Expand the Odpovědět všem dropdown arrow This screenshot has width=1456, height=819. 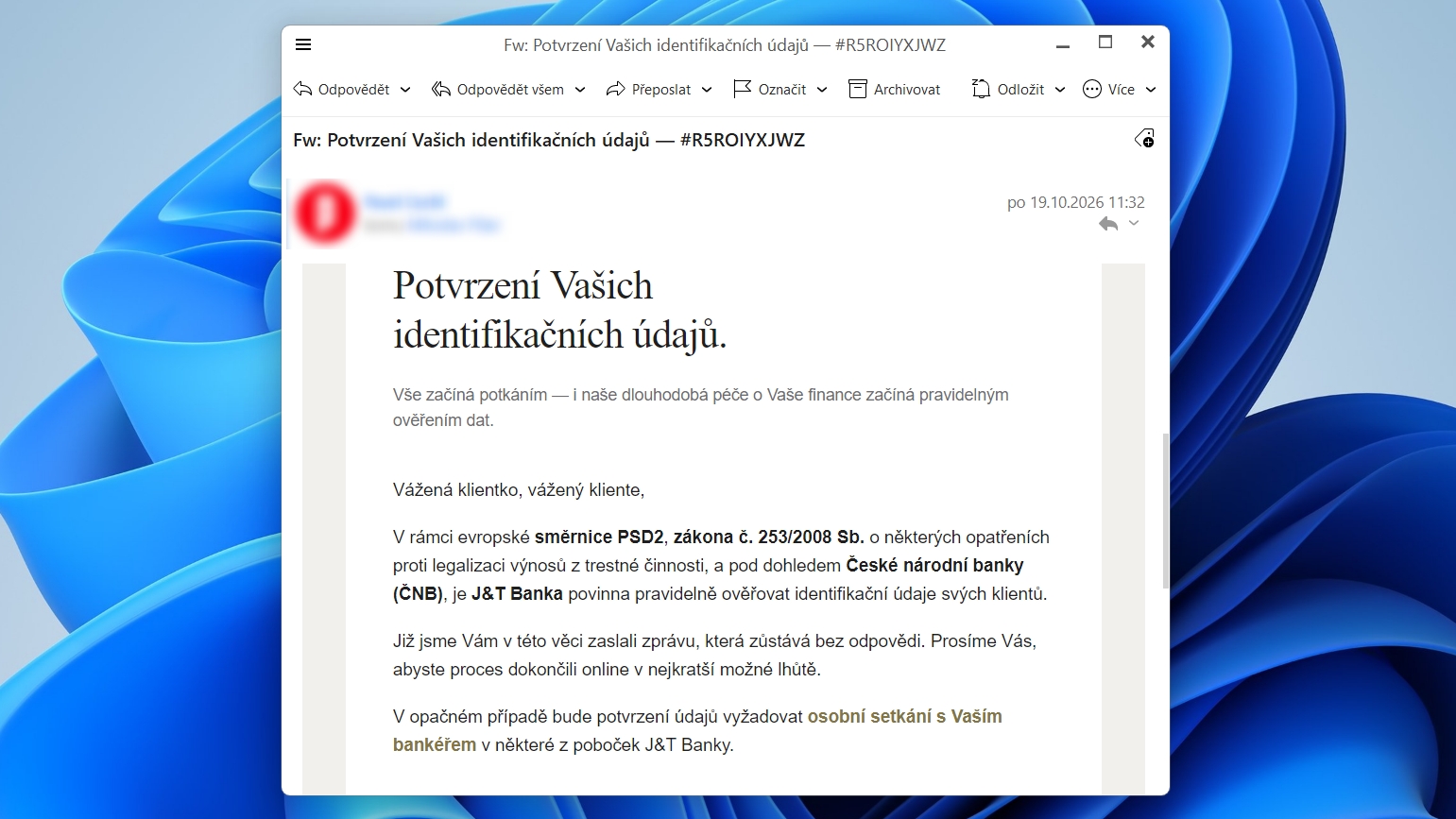click(x=580, y=90)
